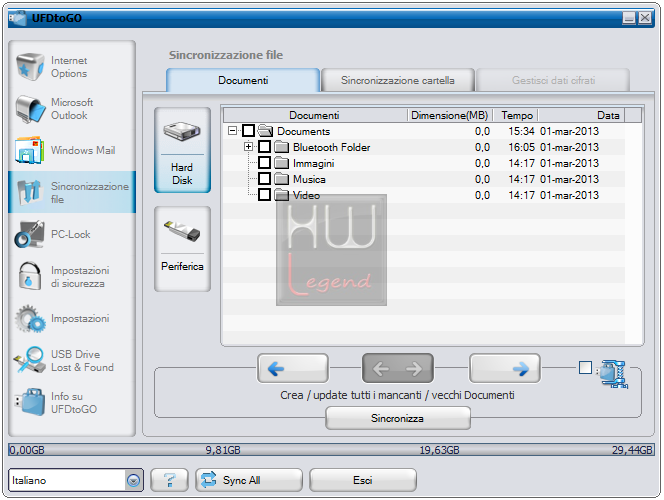
Task: Click the Impostazioni sidebar label
Action: click(x=80, y=318)
